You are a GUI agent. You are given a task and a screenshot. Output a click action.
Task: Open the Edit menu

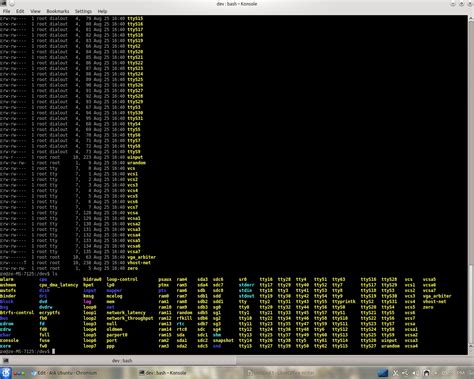pyautogui.click(x=20, y=11)
